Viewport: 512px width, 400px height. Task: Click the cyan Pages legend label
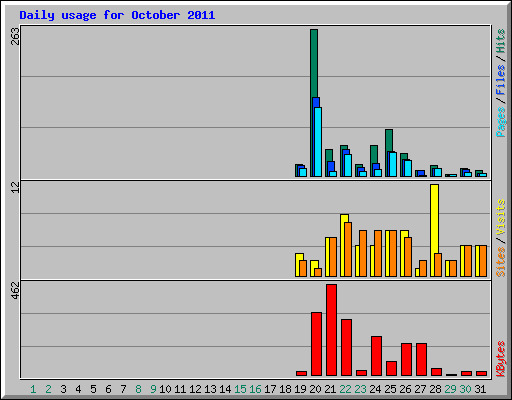coord(501,122)
